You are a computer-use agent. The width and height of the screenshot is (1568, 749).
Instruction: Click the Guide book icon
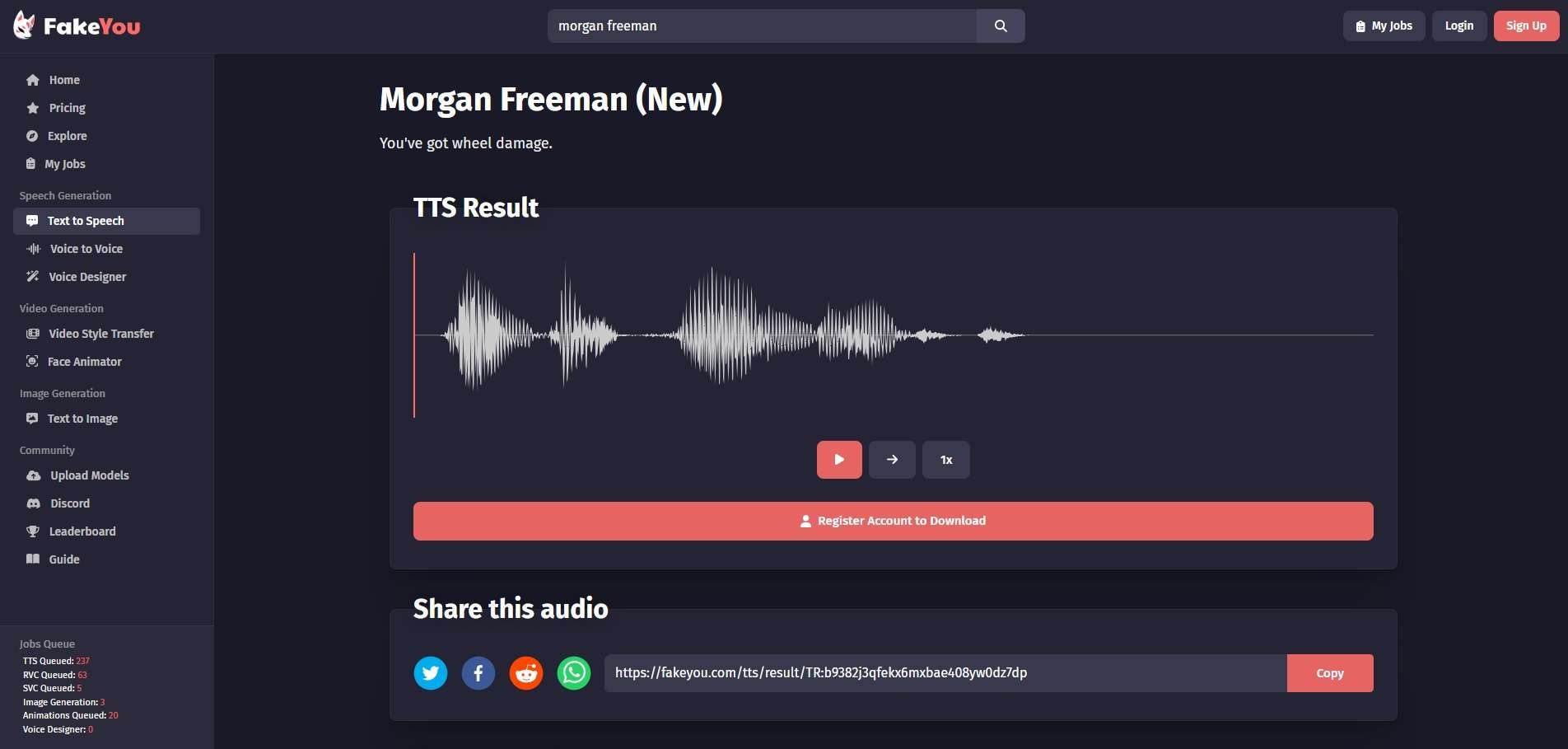[x=33, y=559]
